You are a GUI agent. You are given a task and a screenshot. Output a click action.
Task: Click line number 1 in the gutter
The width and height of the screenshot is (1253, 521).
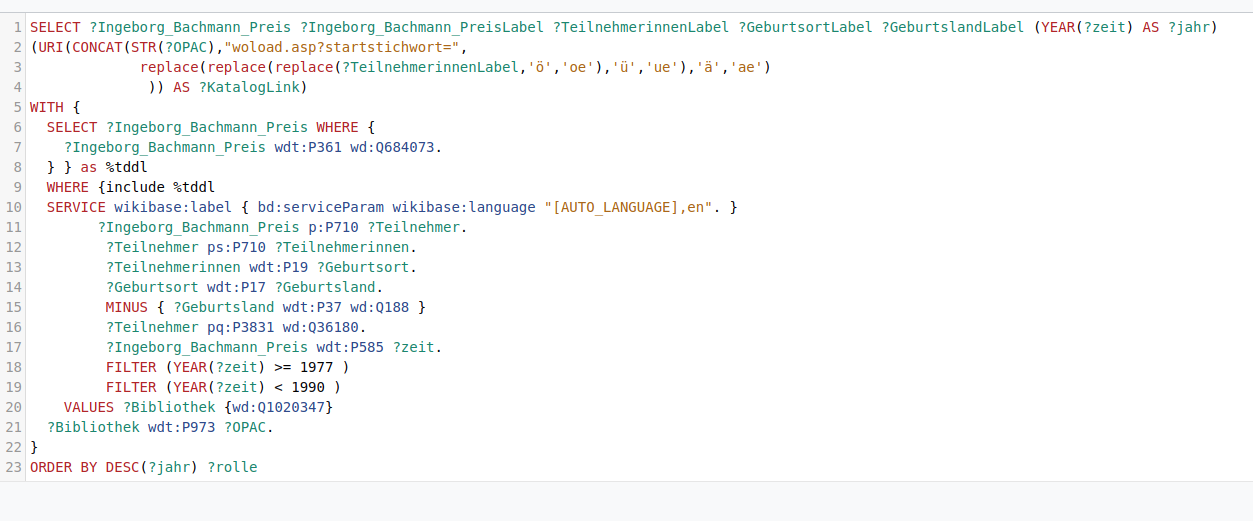(17, 27)
